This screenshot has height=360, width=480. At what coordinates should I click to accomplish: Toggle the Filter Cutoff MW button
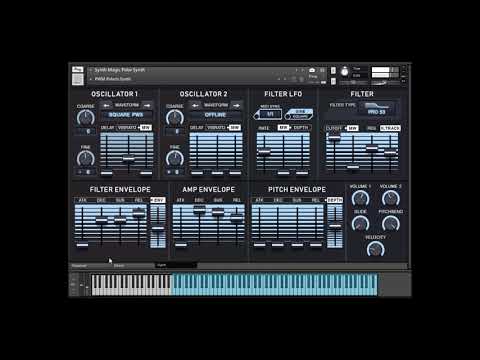pyautogui.click(x=352, y=128)
